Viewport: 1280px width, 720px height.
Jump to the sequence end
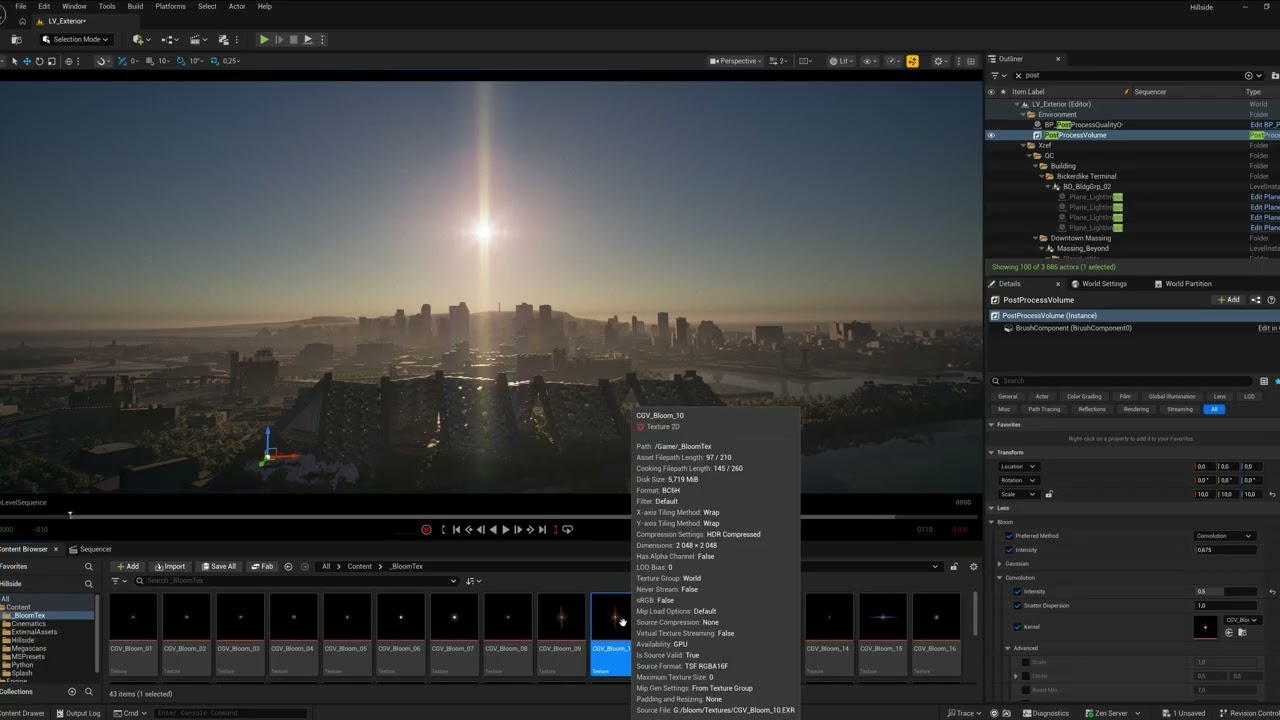click(543, 529)
